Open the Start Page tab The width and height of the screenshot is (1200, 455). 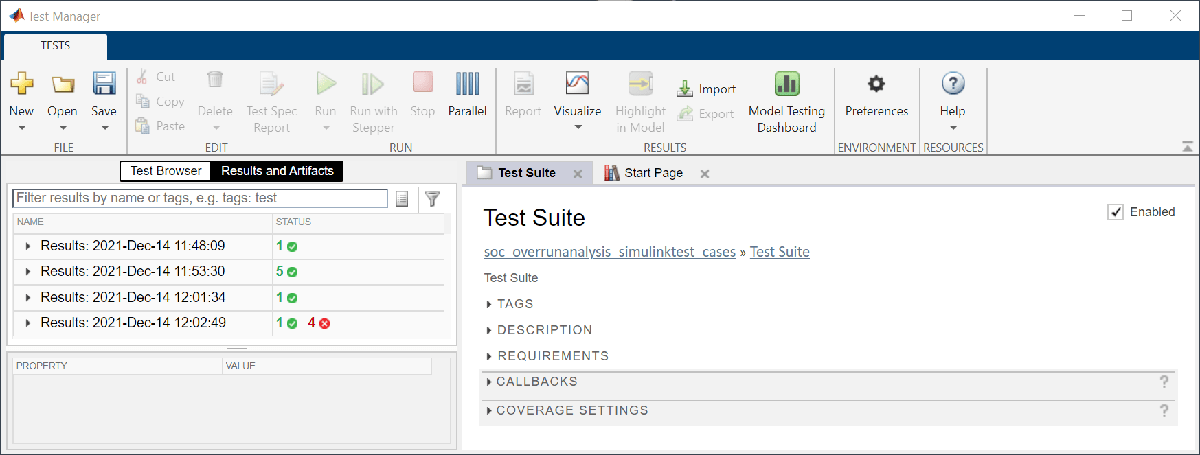[x=653, y=173]
